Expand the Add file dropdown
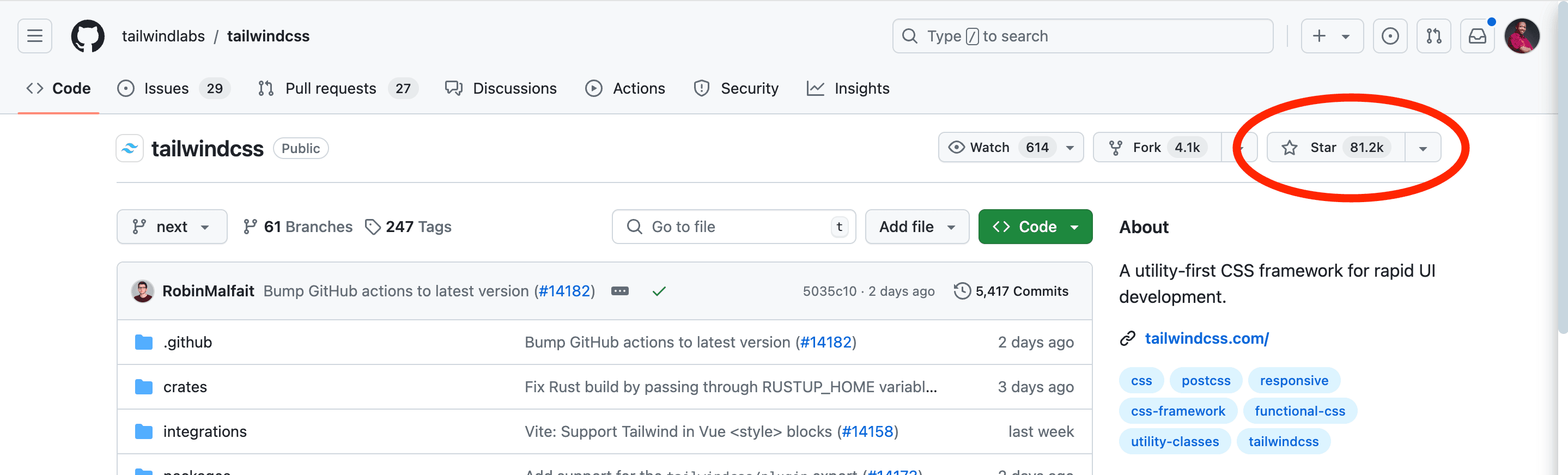The height and width of the screenshot is (475, 1568). pos(917,227)
